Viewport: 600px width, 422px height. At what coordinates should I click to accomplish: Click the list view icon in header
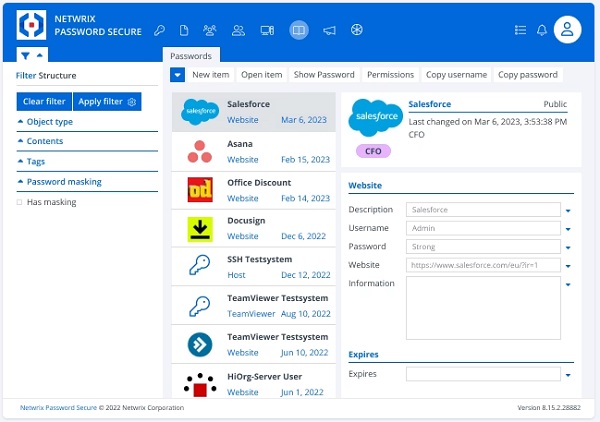pyautogui.click(x=520, y=30)
